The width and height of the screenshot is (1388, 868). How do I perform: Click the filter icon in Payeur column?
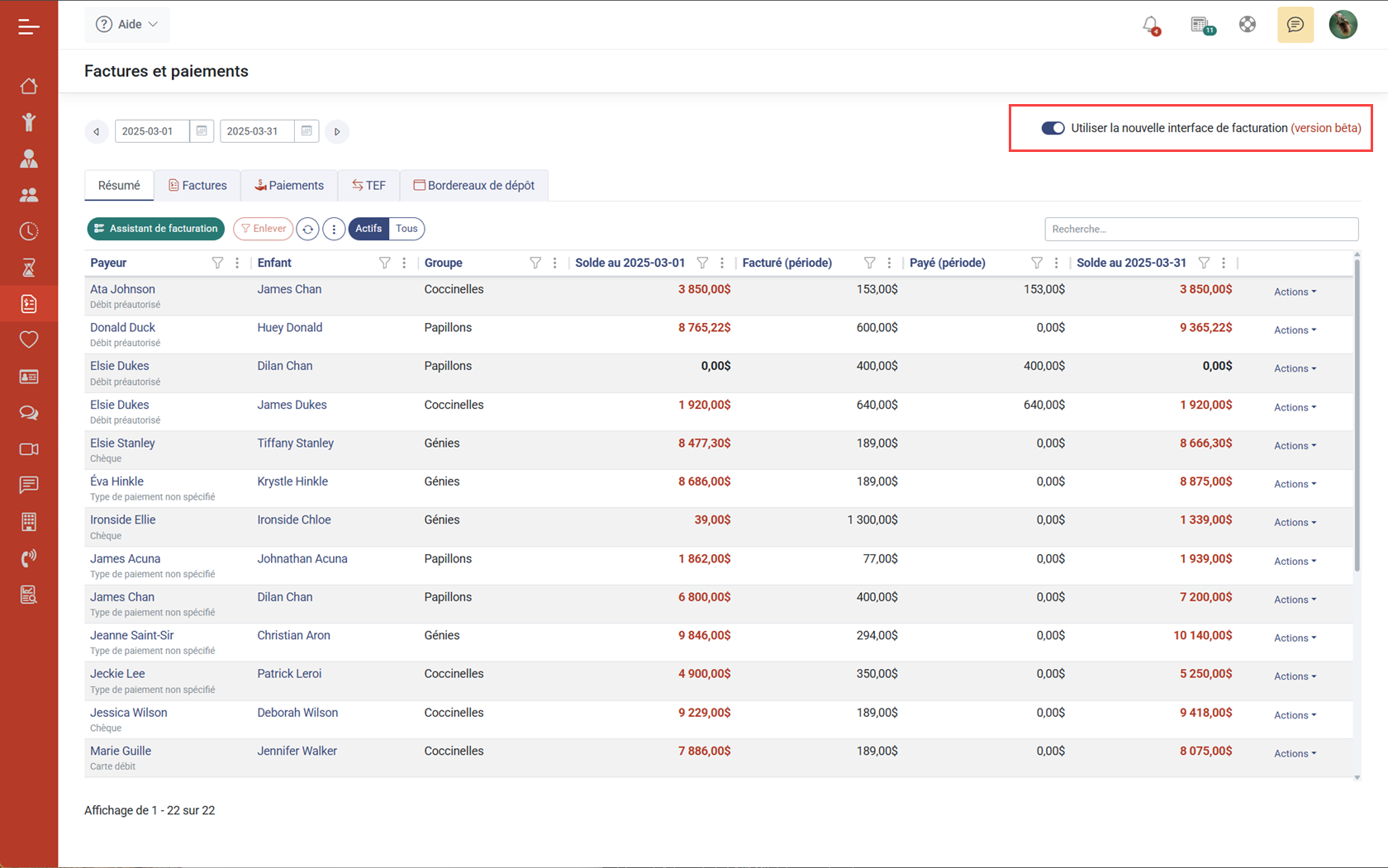(x=217, y=263)
